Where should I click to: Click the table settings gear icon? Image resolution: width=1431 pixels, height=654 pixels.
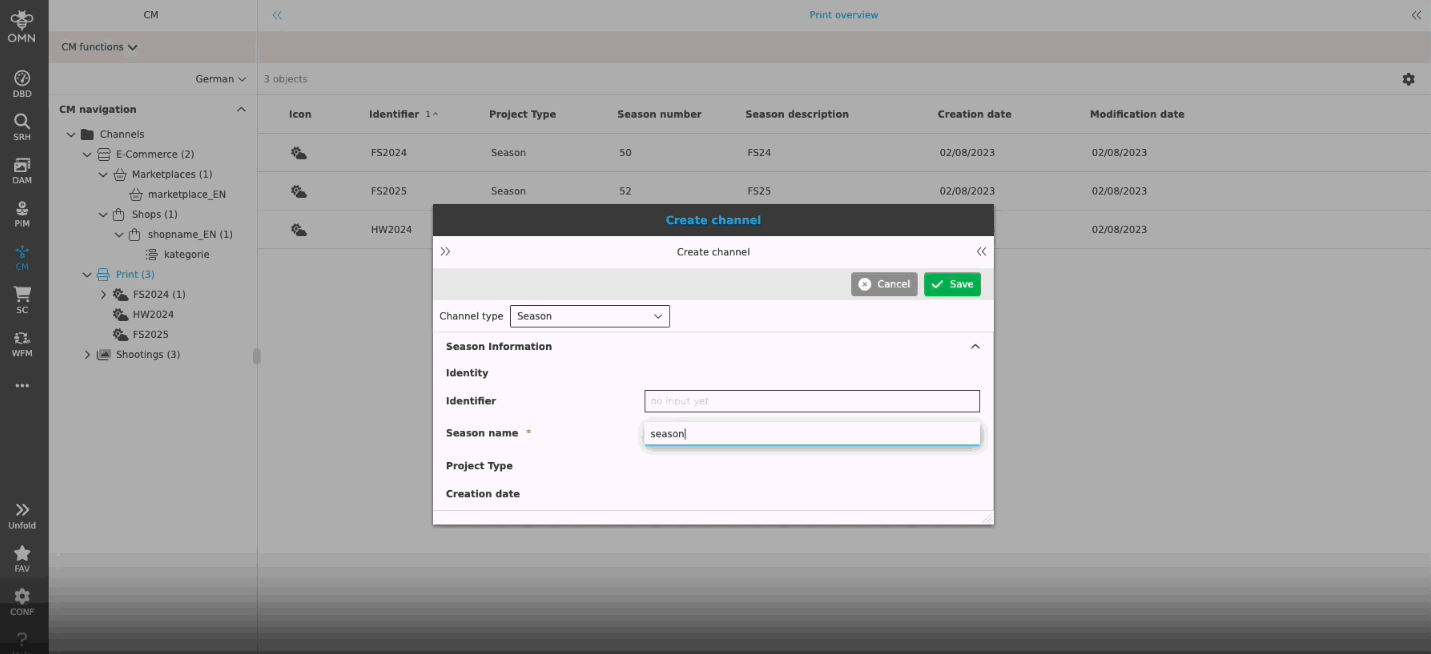pyautogui.click(x=1408, y=79)
